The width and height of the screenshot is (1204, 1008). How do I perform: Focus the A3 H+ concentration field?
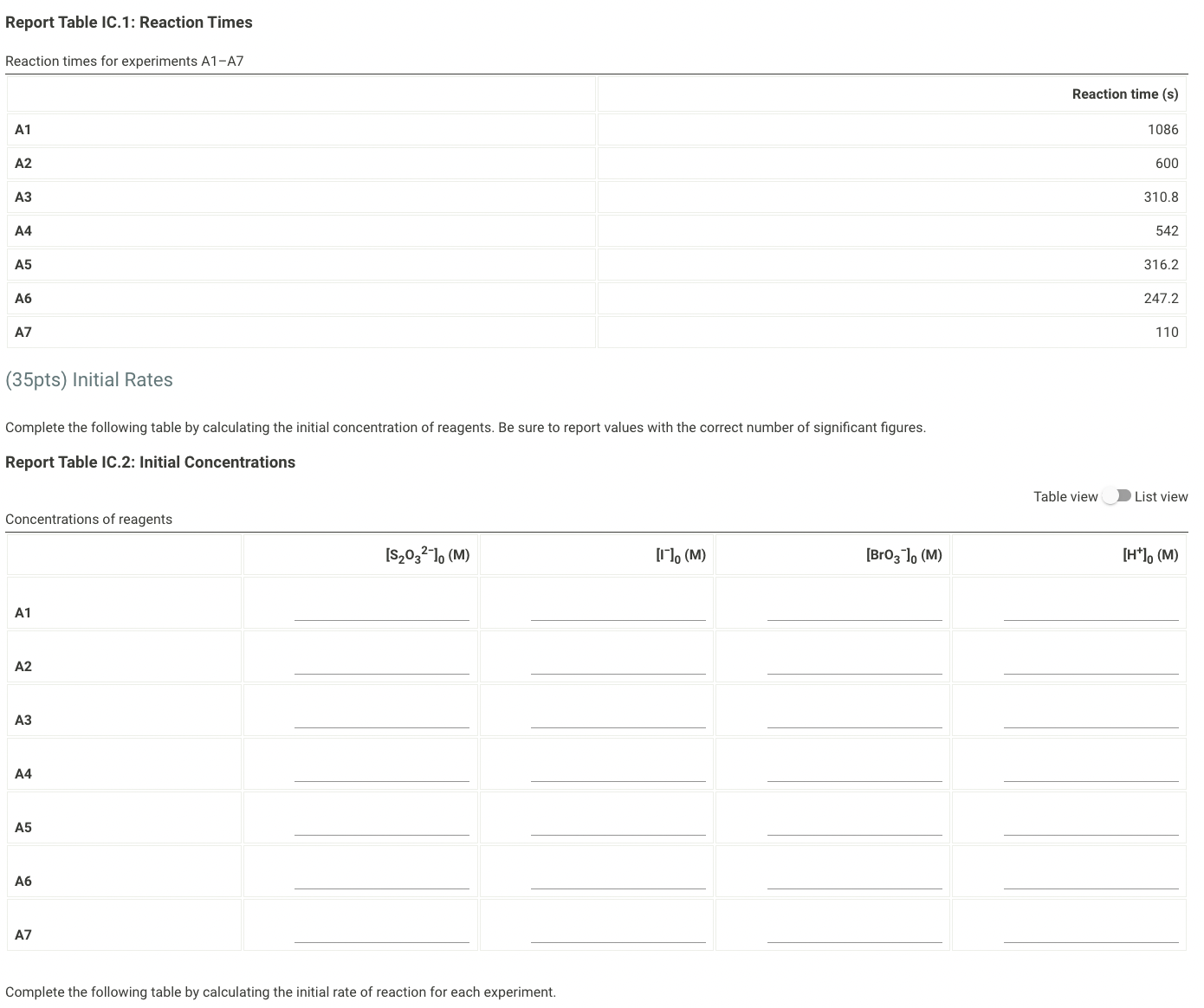pos(1091,717)
